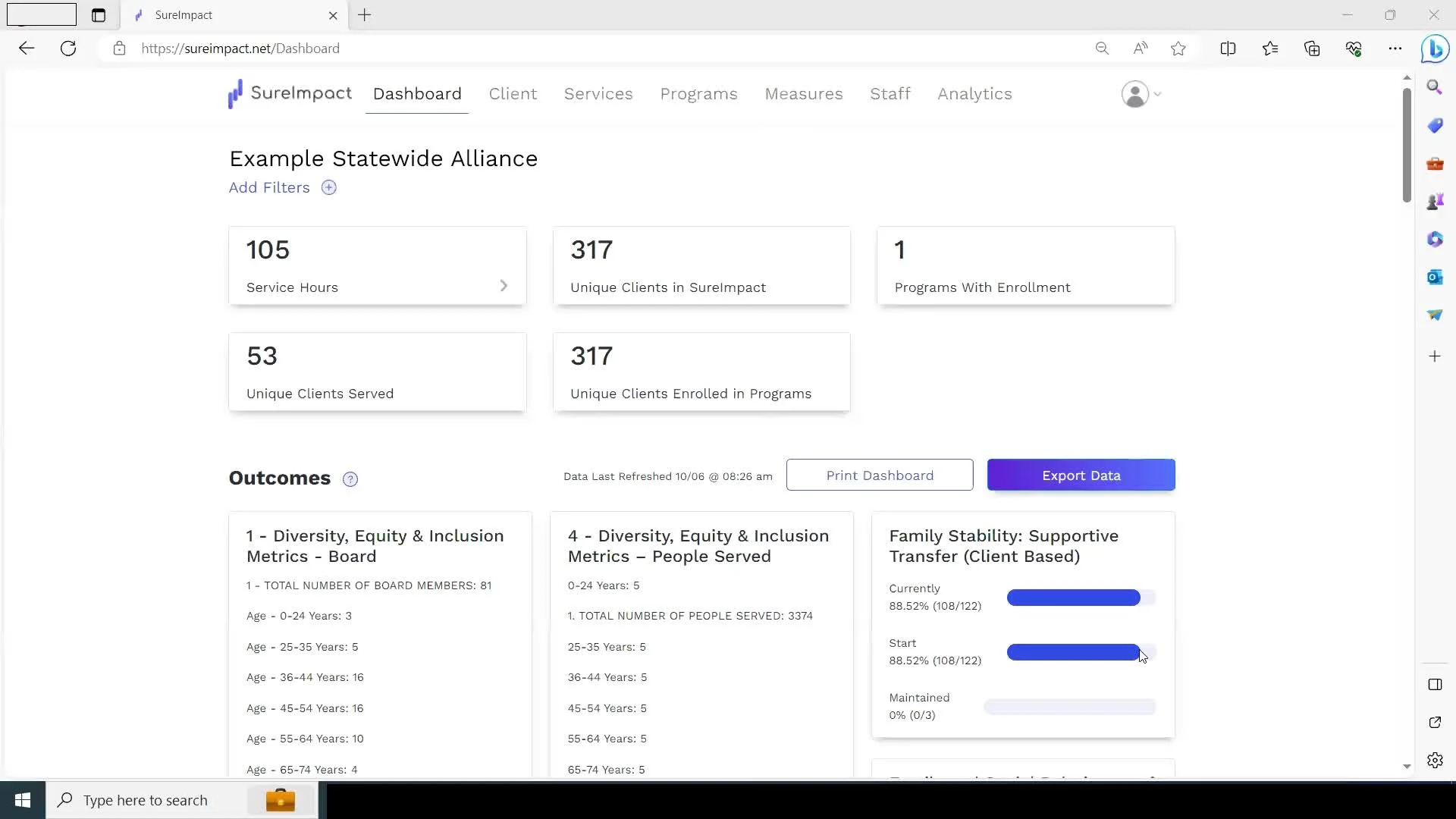Open link in new window sidebar icon
Screen dimensions: 1456x819
(1435, 723)
